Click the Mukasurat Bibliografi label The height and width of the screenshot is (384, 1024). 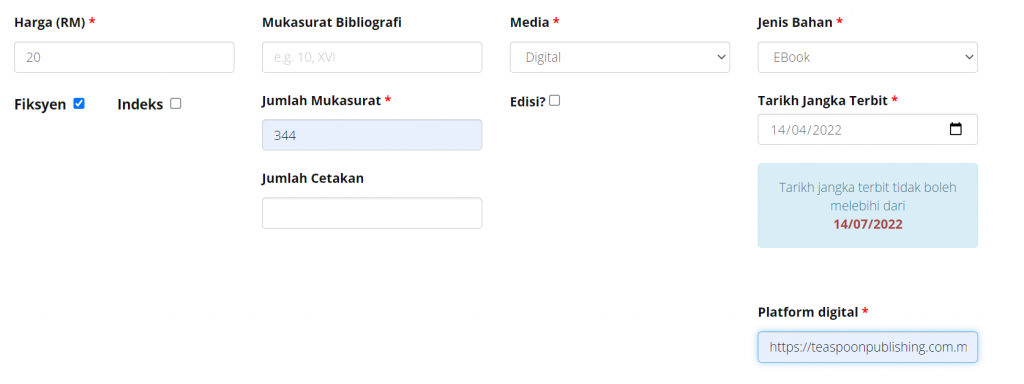(x=332, y=23)
